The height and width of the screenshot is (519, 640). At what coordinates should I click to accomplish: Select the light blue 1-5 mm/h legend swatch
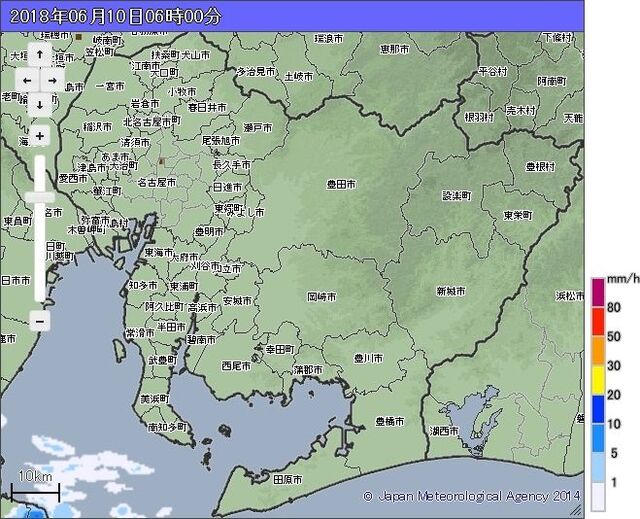(598, 468)
